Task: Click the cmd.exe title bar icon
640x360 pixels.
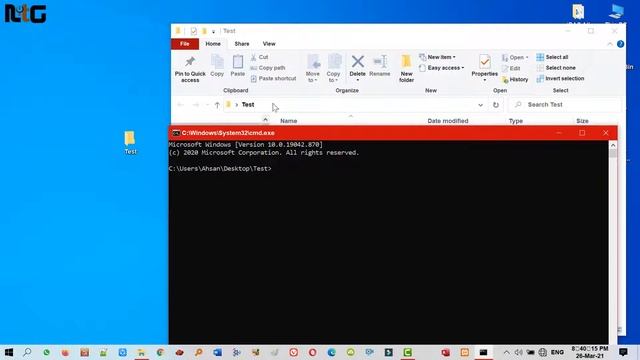Action: click(x=176, y=133)
